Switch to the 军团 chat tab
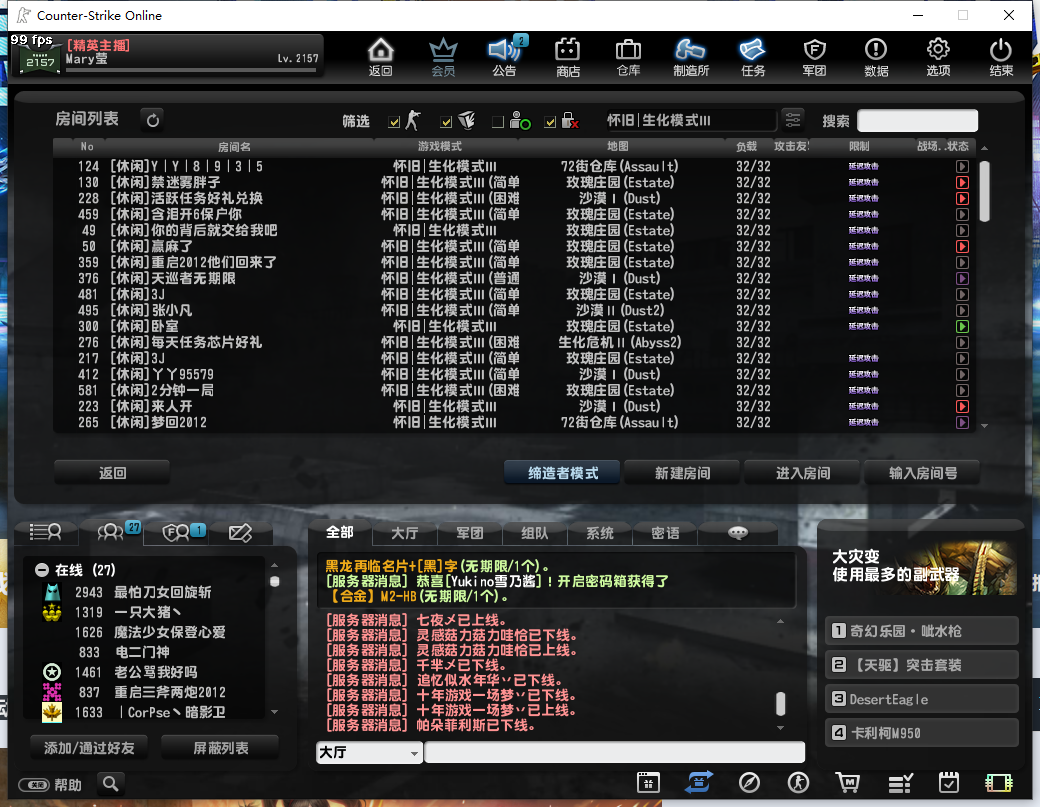Image resolution: width=1040 pixels, height=807 pixels. [469, 533]
